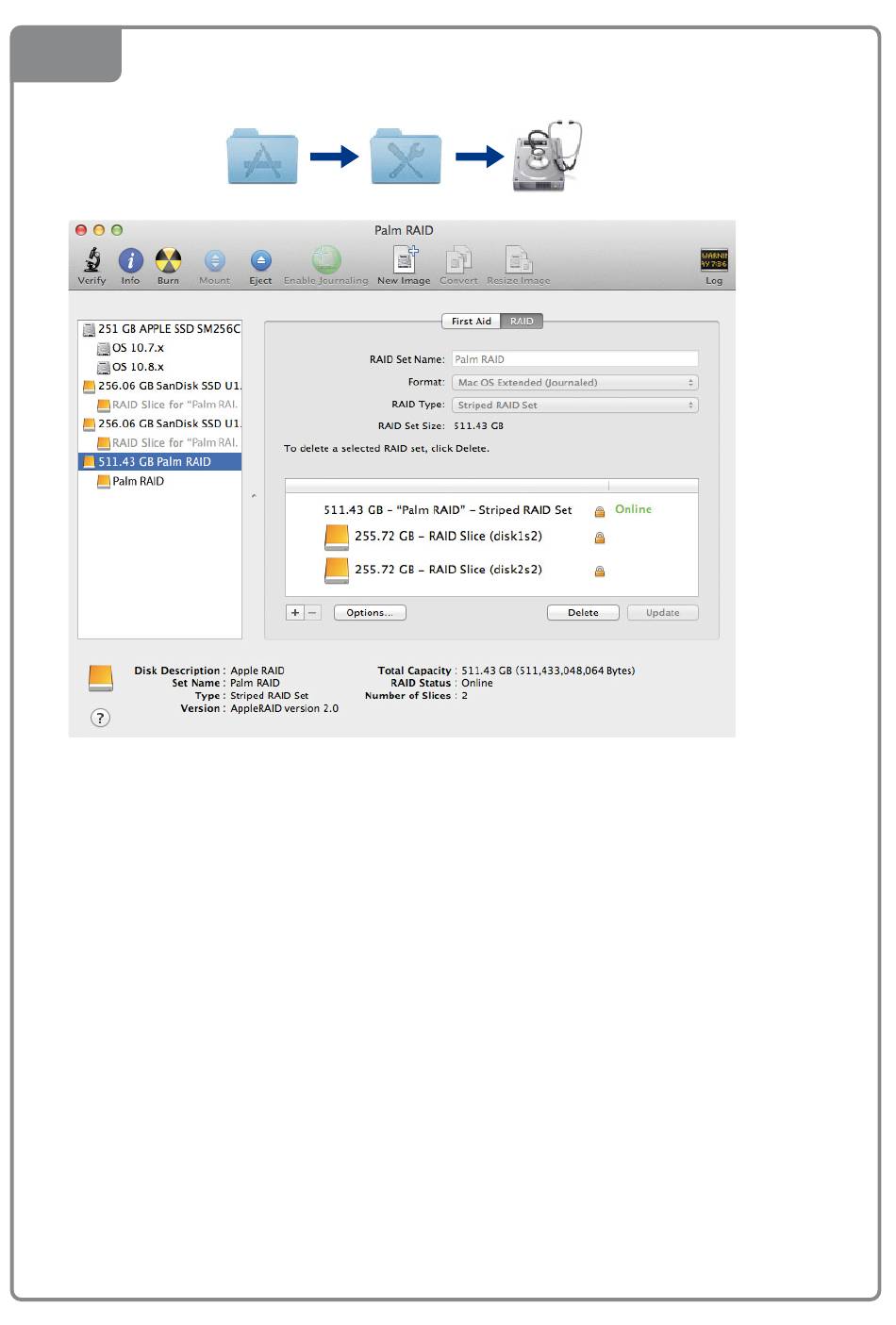Click the Enable Journaling toolbar icon
896x1325 pixels.
(326, 259)
